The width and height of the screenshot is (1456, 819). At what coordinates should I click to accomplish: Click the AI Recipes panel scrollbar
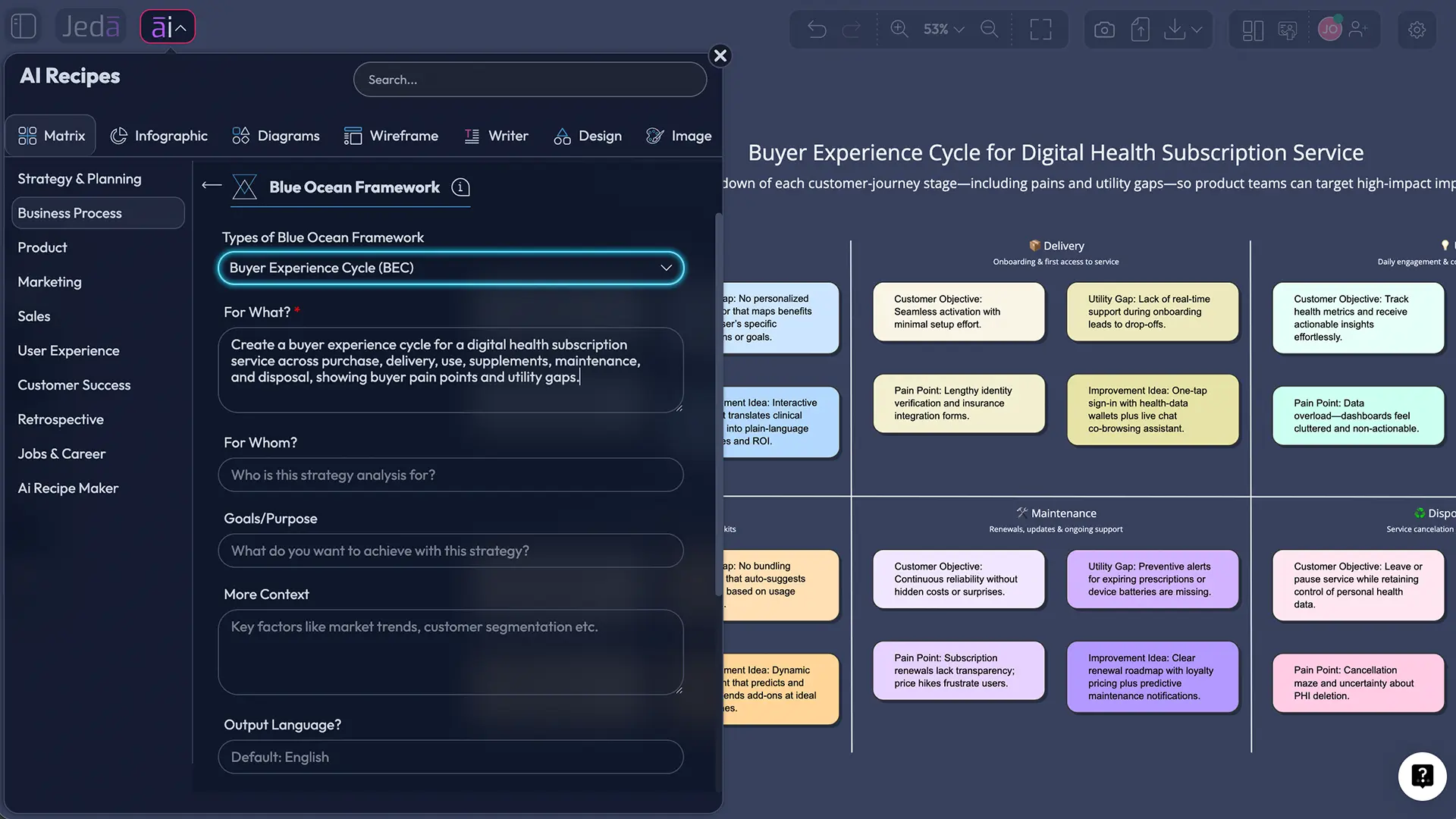pos(718,405)
